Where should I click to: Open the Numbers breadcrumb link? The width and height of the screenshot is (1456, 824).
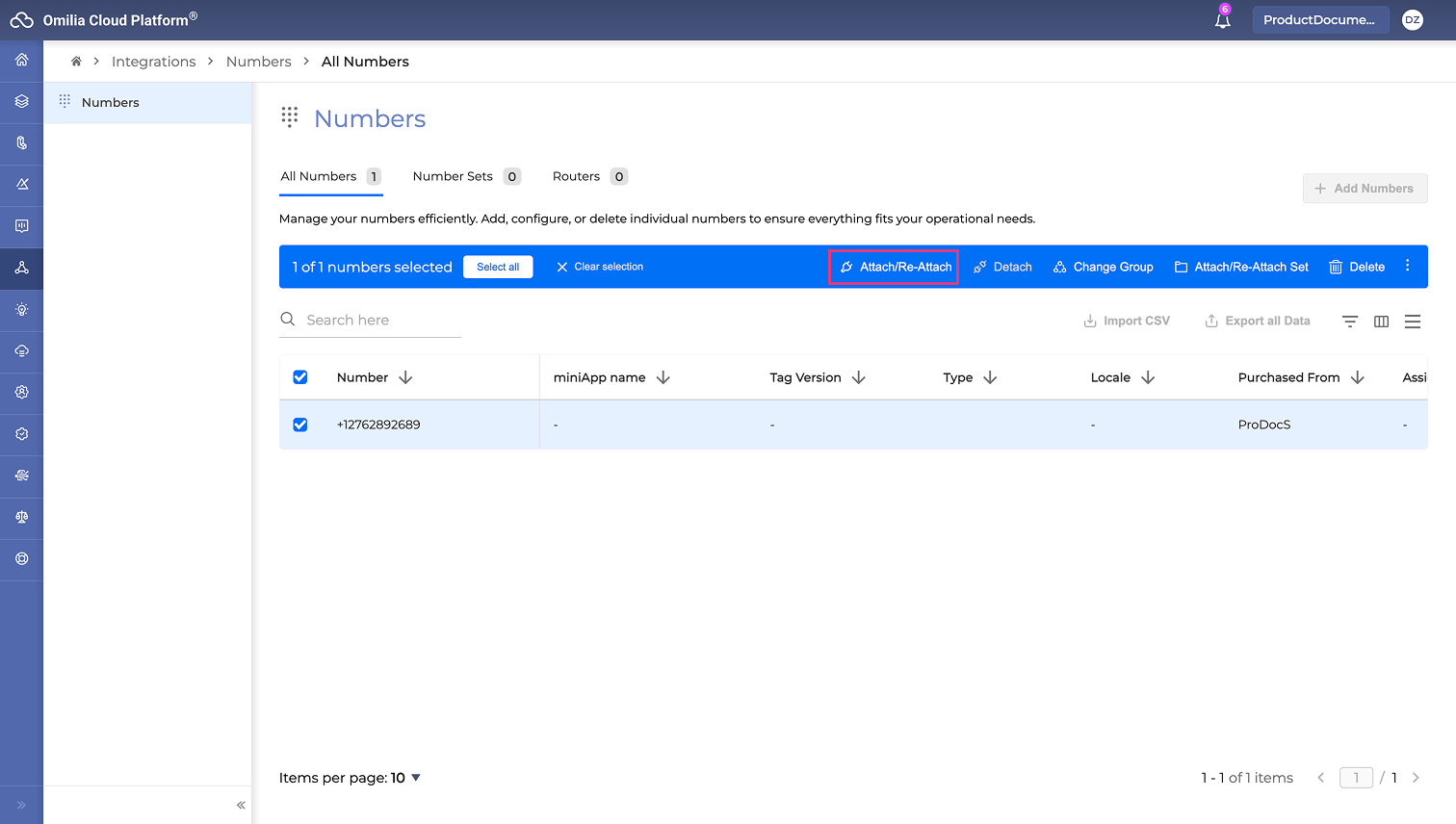[258, 62]
